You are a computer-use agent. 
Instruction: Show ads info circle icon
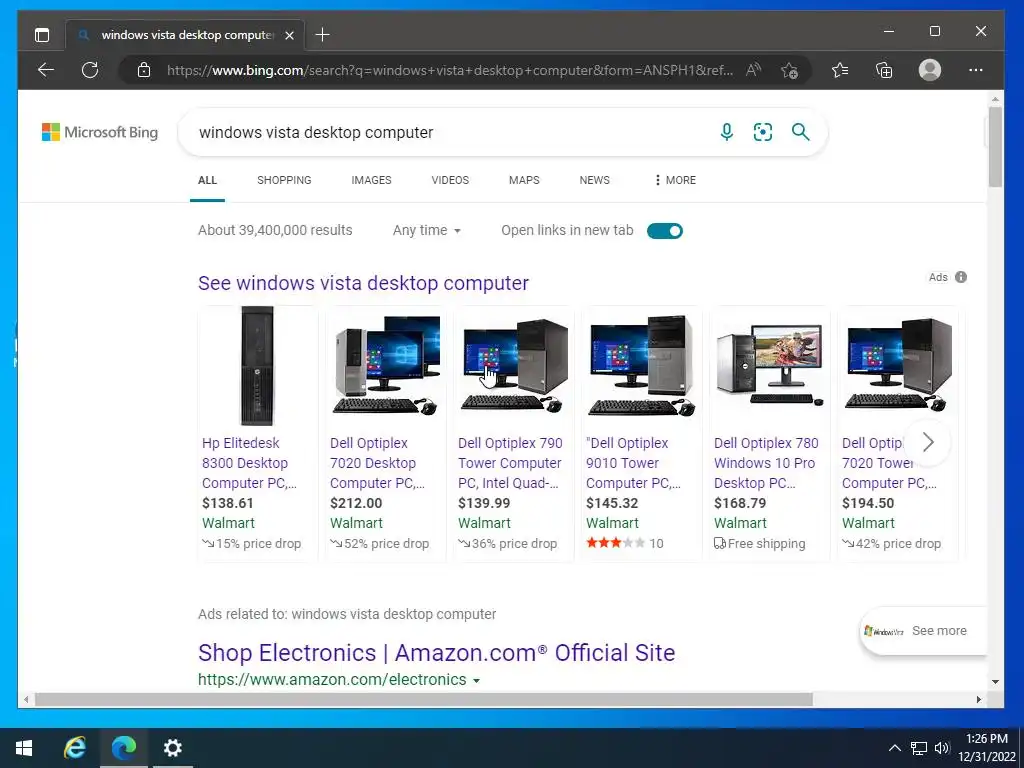pos(961,277)
